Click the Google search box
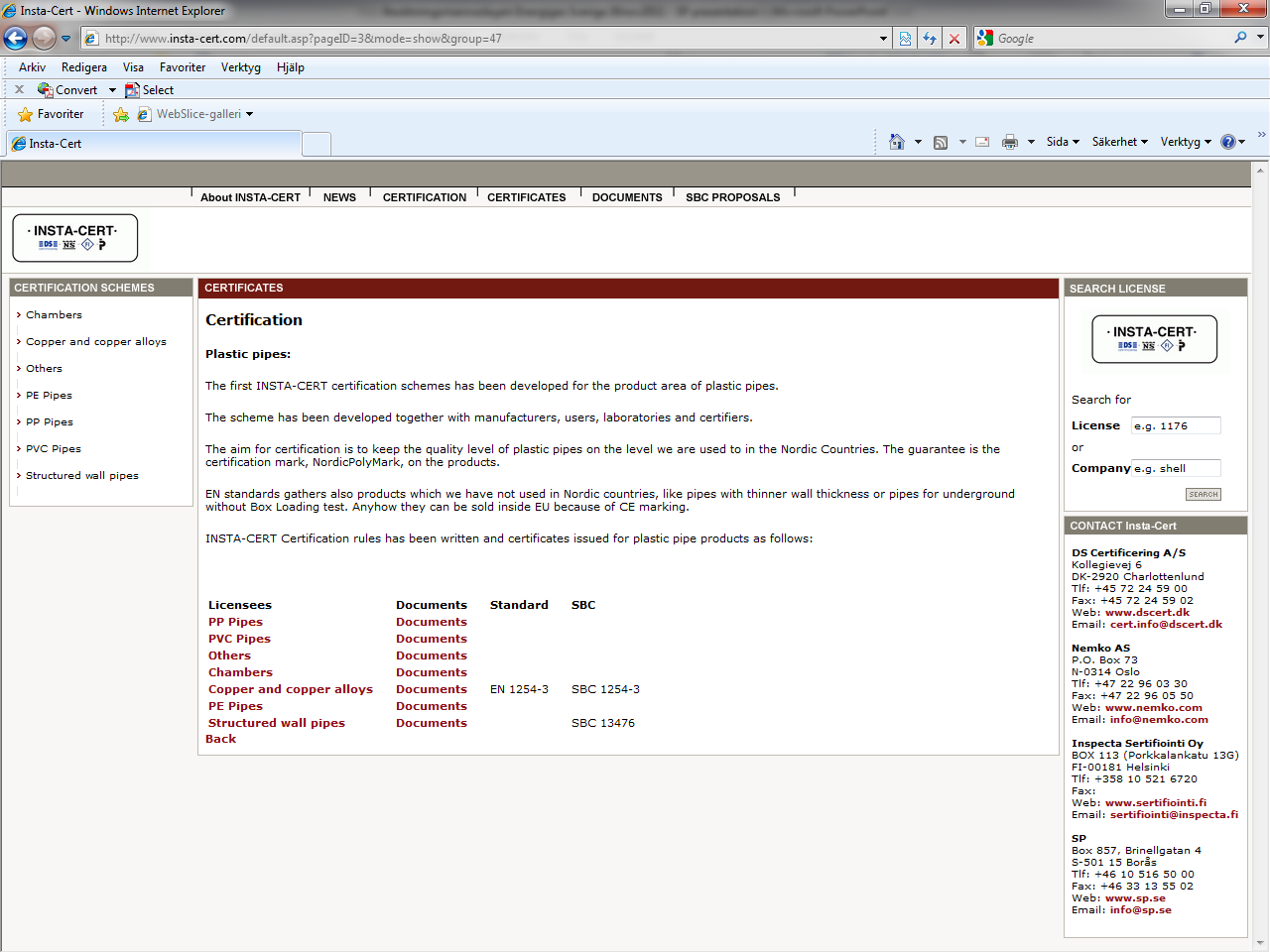 (1111, 39)
